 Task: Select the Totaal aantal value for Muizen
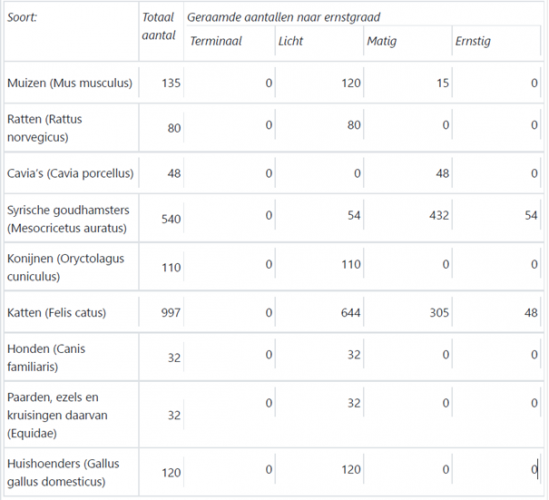pyautogui.click(x=171, y=83)
